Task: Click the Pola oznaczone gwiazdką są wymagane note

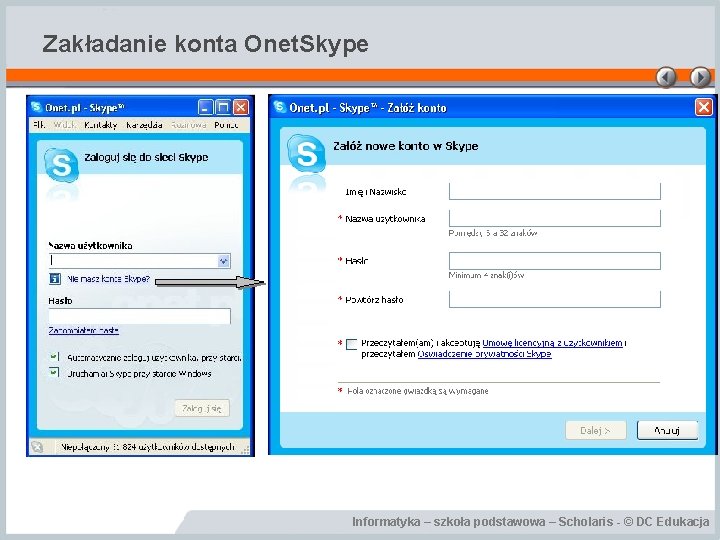Action: (417, 391)
